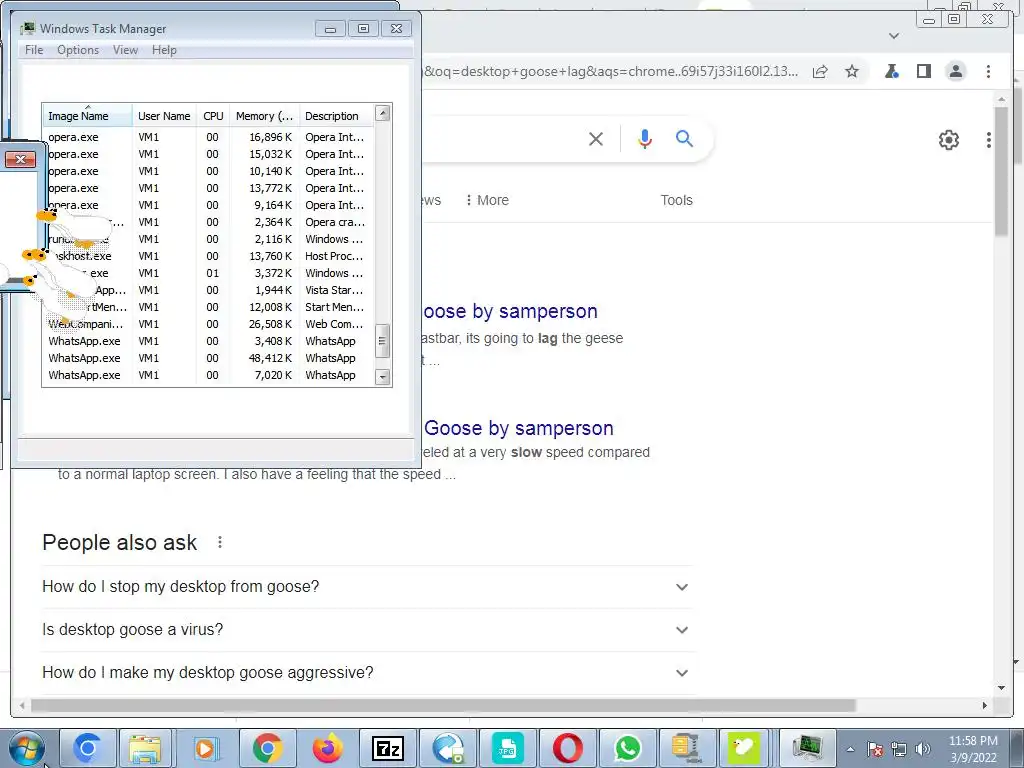Switch to Google Chrome in the taskbar
1024x768 pixels.
point(267,748)
